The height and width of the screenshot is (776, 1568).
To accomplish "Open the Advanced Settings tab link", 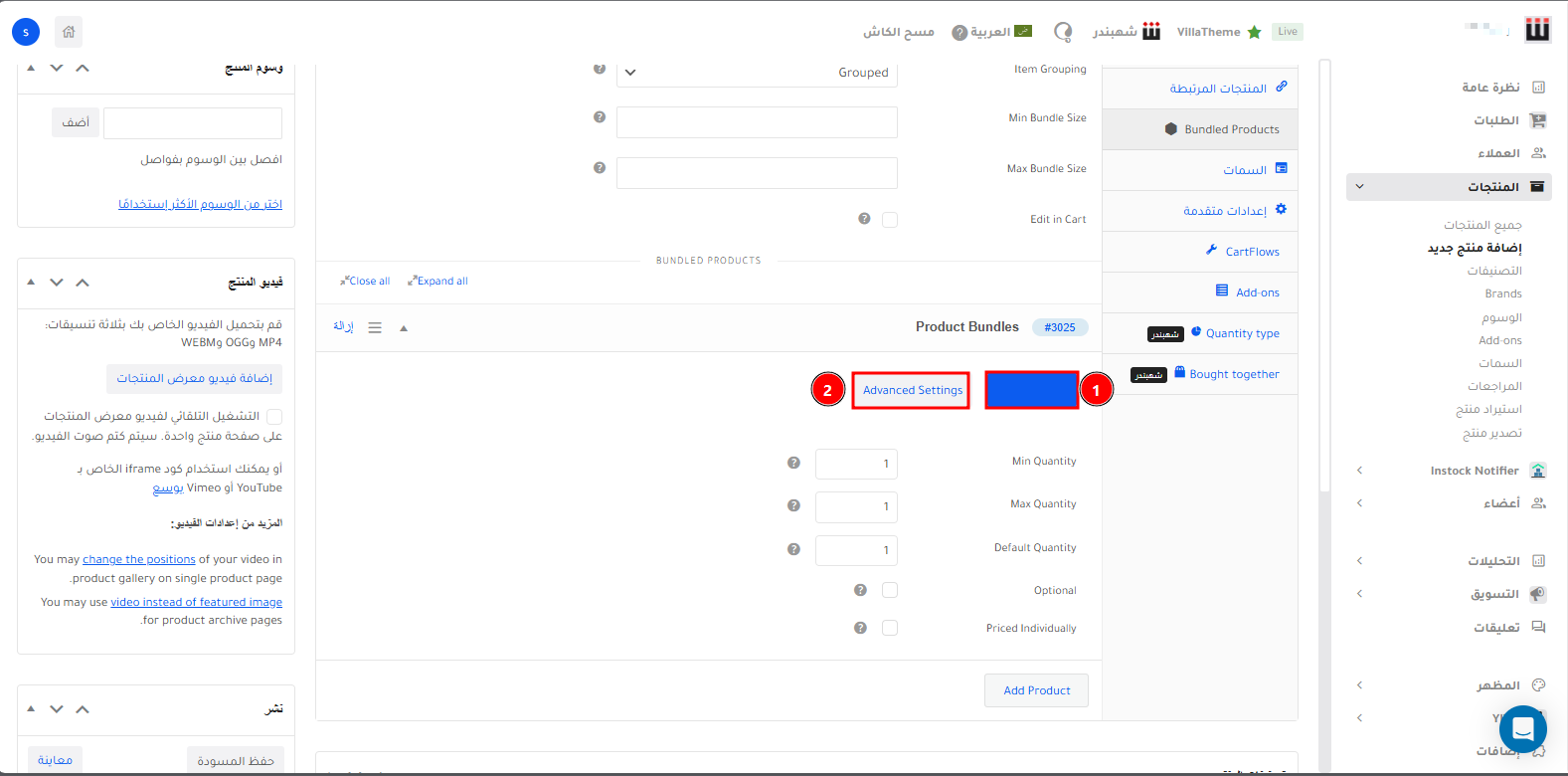I will [x=912, y=390].
